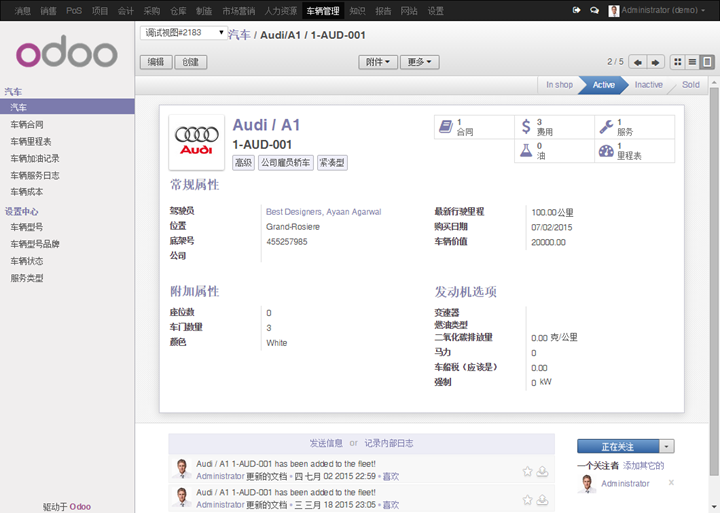The width and height of the screenshot is (720, 513).
Task: Click the 编辑 edit button
Action: point(156,62)
